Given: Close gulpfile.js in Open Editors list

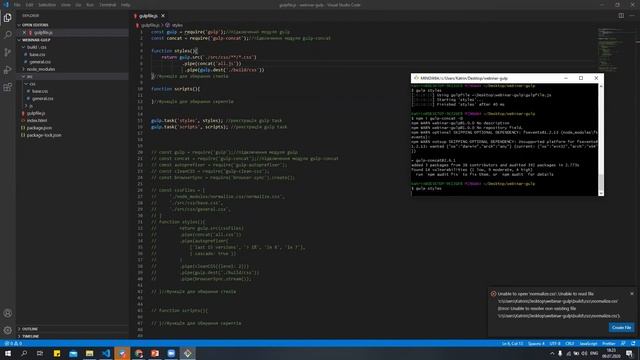Looking at the screenshot, I should [x=24, y=32].
